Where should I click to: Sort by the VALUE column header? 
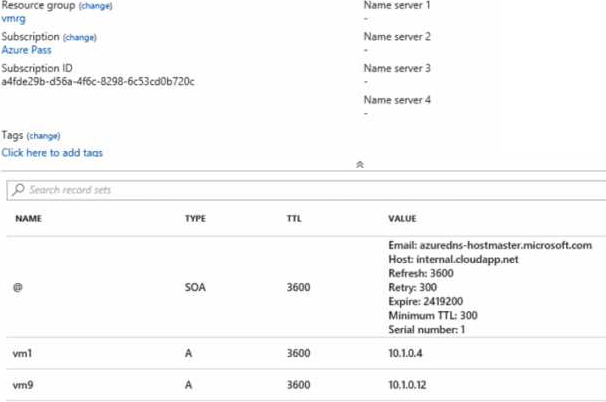(402, 217)
